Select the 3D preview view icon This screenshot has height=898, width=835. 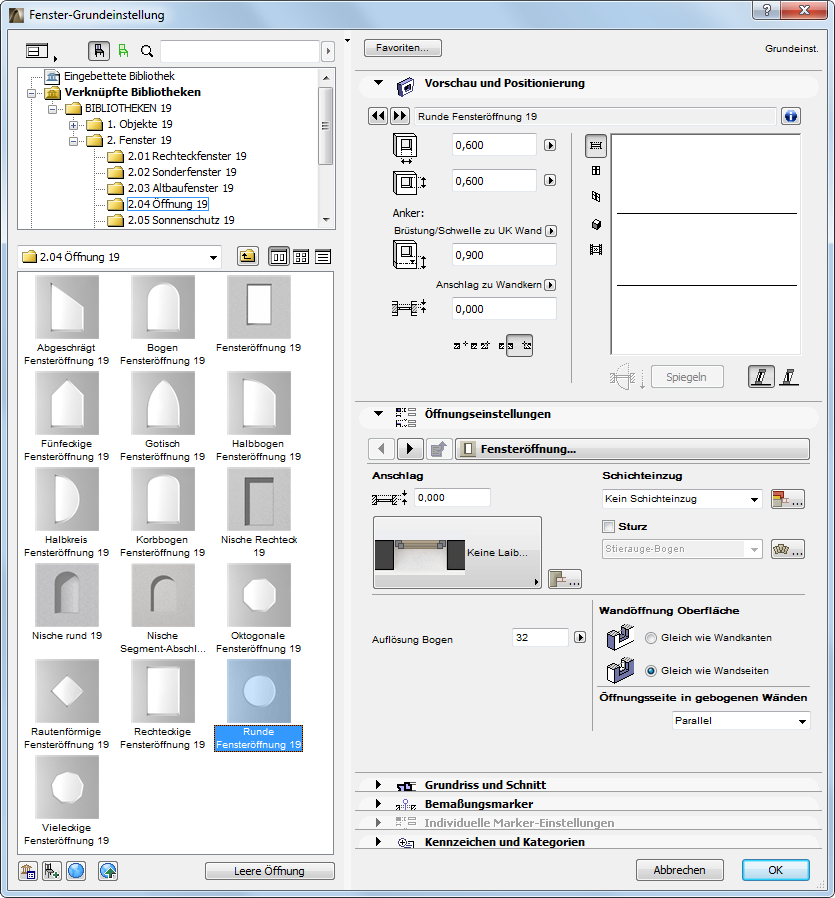click(x=596, y=224)
